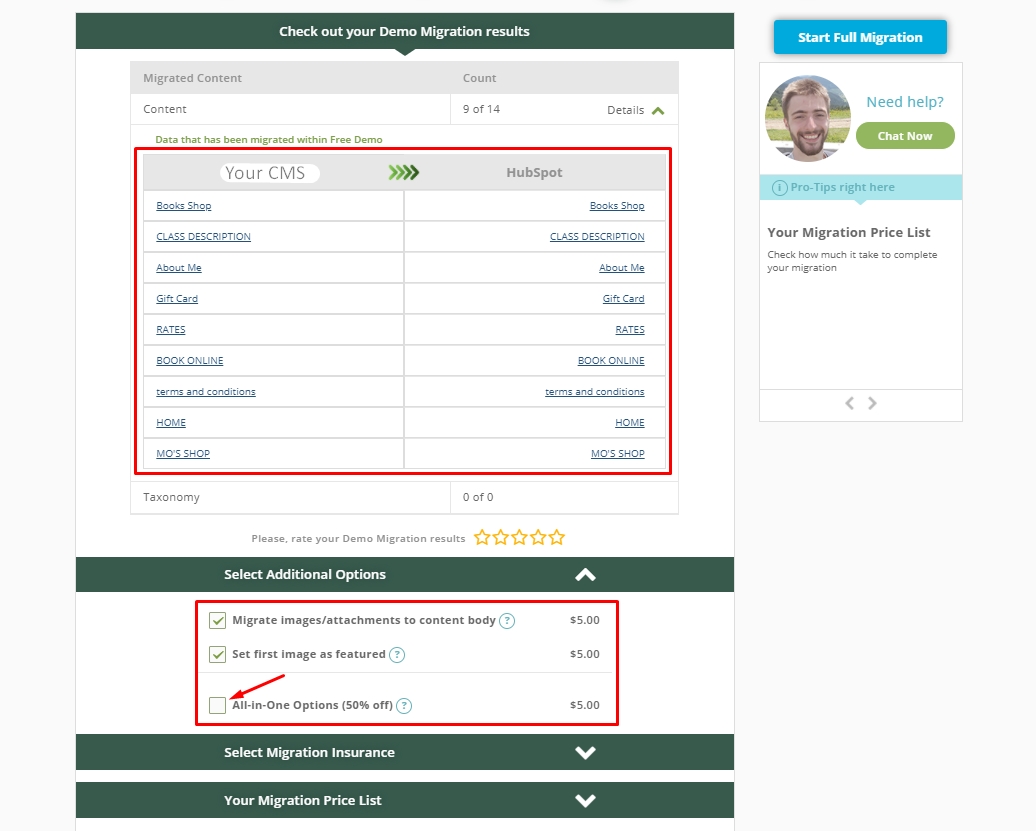
Task: Click the green migration arrows icon
Action: pyautogui.click(x=404, y=173)
